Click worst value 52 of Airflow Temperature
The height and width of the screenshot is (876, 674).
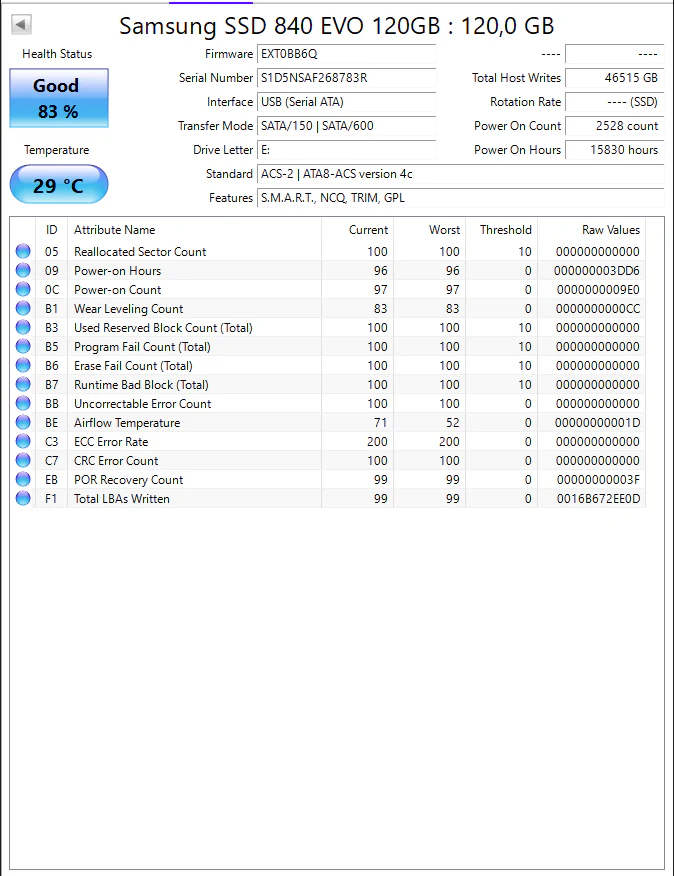[x=453, y=423]
